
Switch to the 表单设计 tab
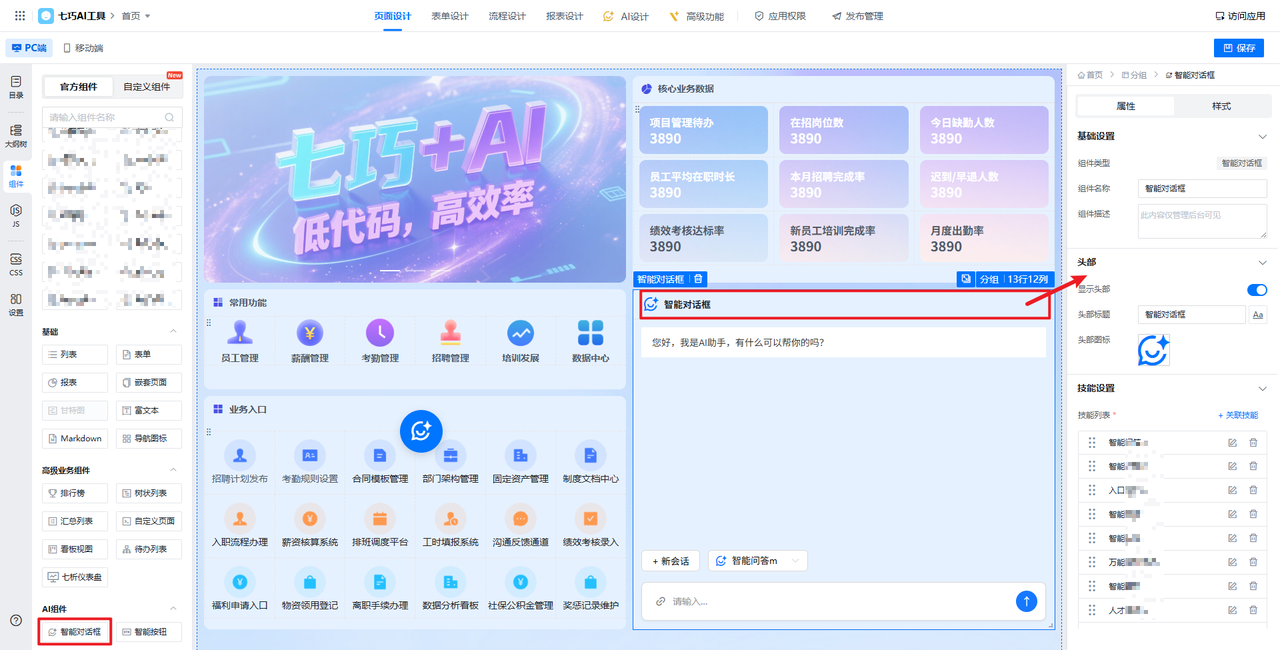pyautogui.click(x=449, y=16)
